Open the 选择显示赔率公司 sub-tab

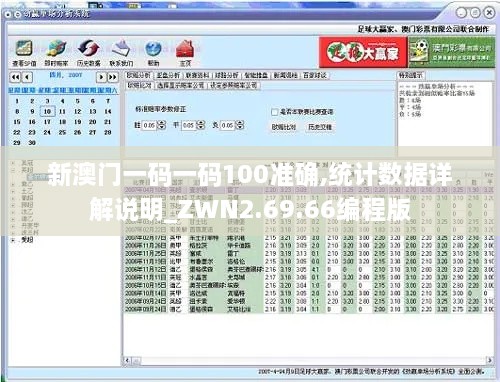[181, 86]
